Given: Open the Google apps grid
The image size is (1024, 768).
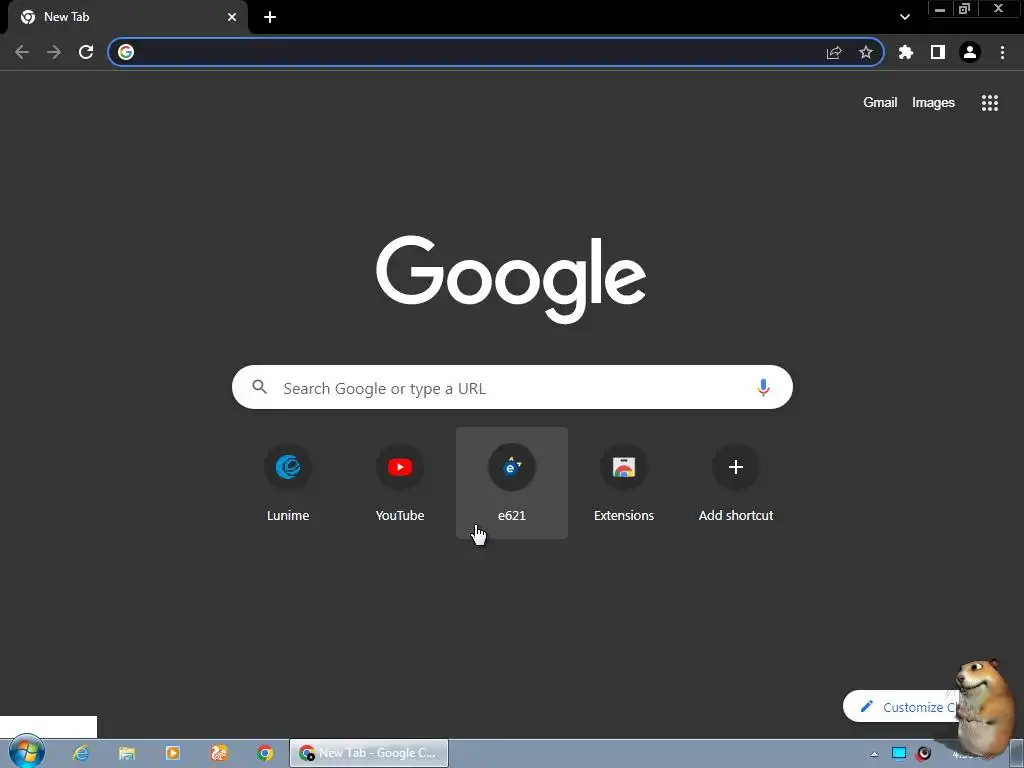Looking at the screenshot, I should coord(990,103).
